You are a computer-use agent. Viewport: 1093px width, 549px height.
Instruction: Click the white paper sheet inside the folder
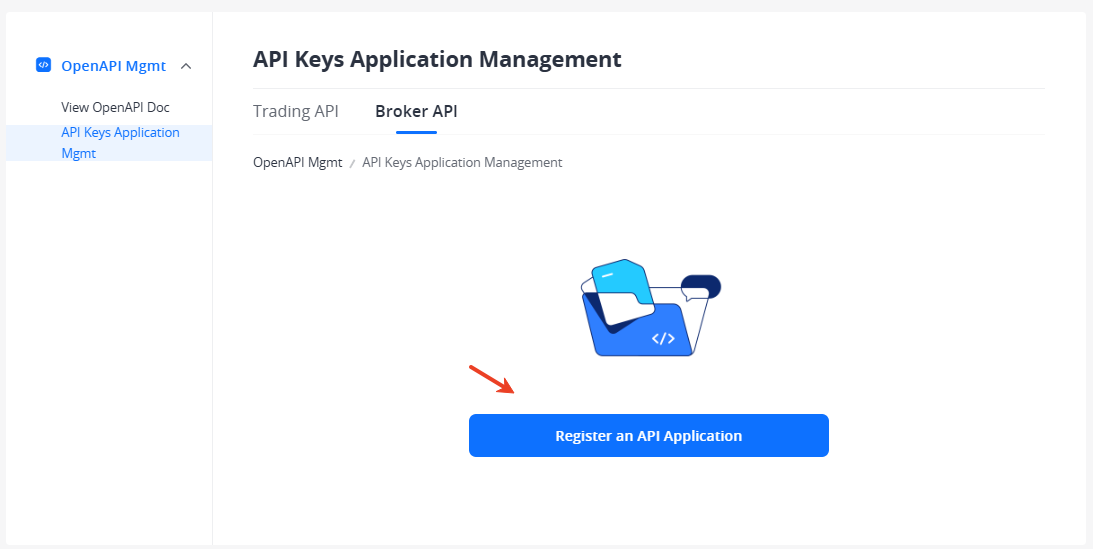point(626,310)
